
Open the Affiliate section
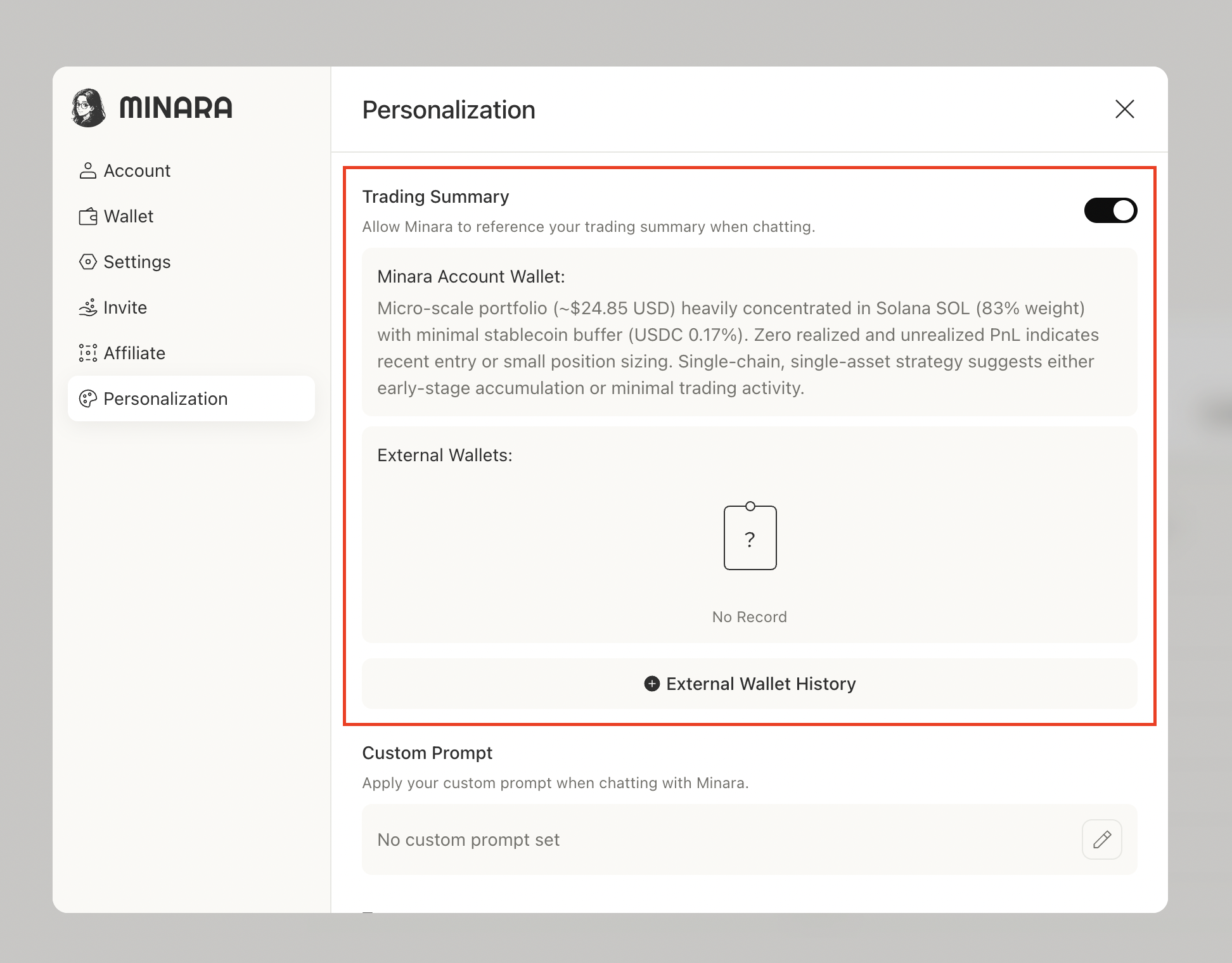[x=134, y=353]
